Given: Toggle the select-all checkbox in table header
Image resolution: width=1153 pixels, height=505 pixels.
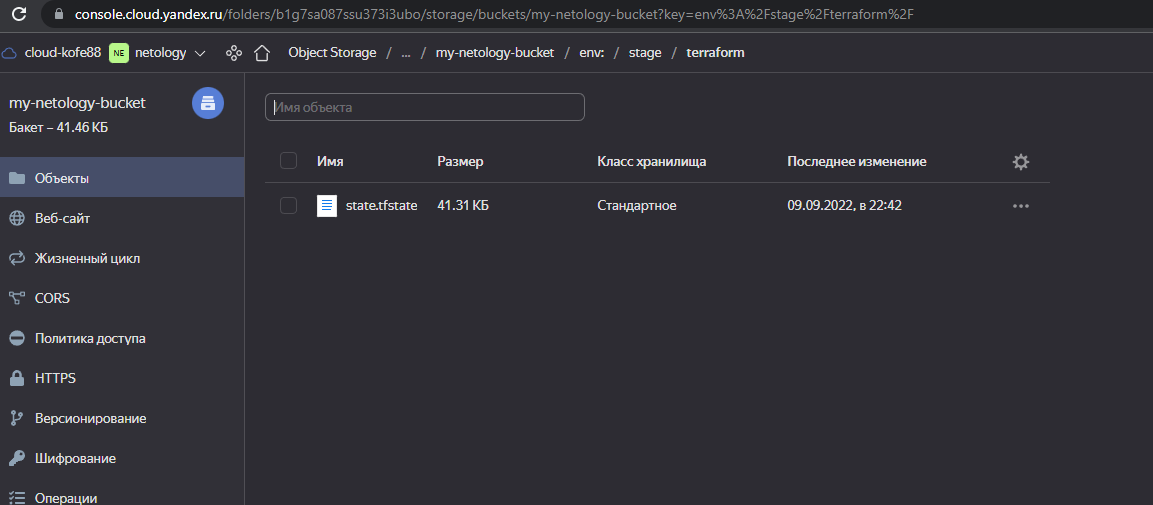Looking at the screenshot, I should tap(288, 161).
